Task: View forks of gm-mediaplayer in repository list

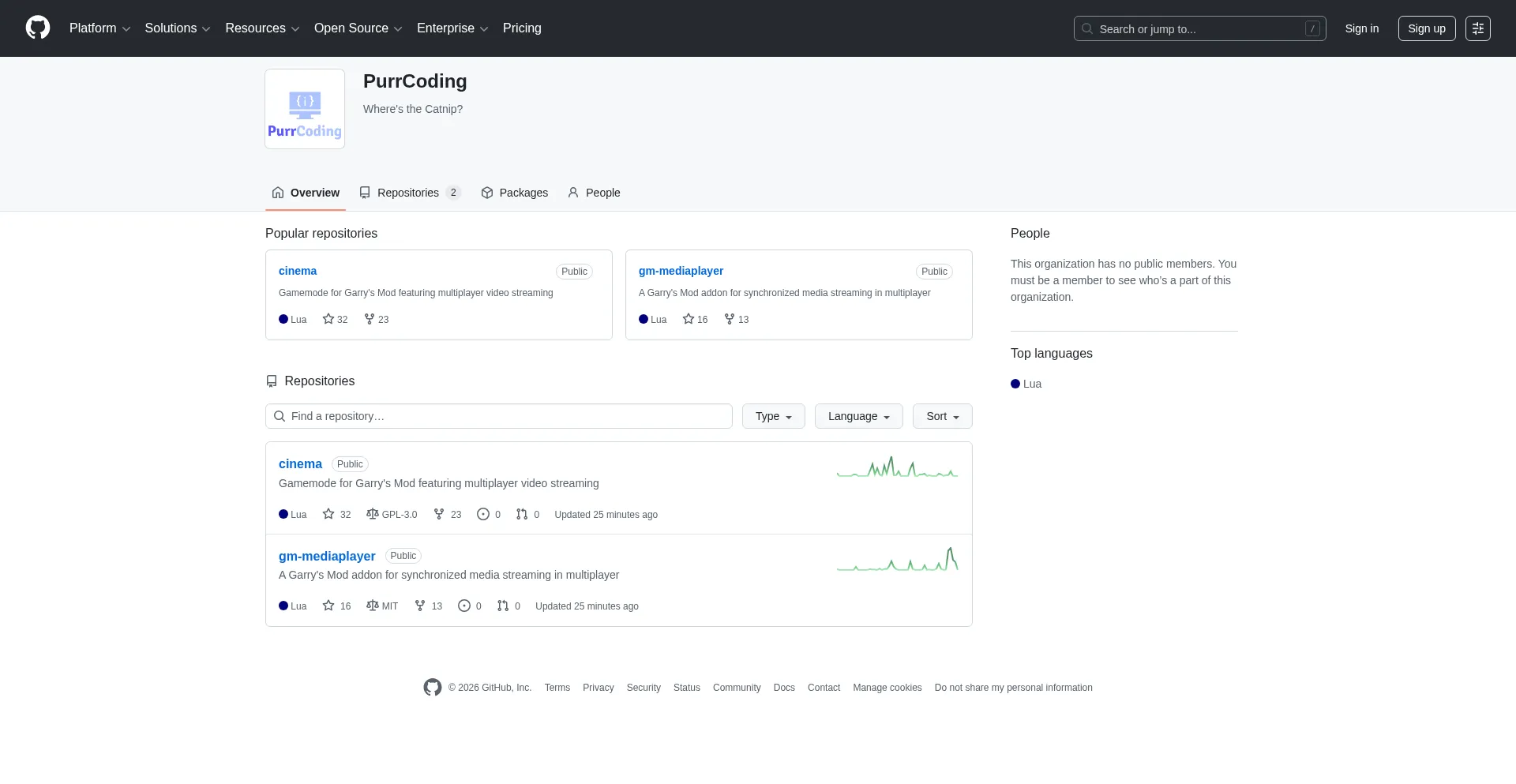Action: [429, 606]
